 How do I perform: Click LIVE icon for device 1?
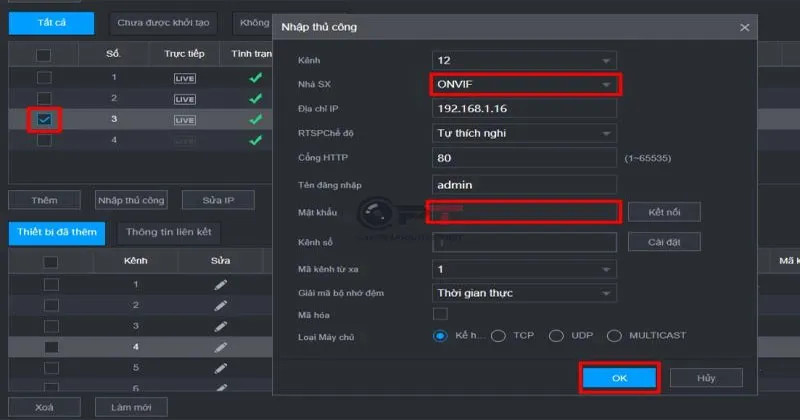[185, 78]
